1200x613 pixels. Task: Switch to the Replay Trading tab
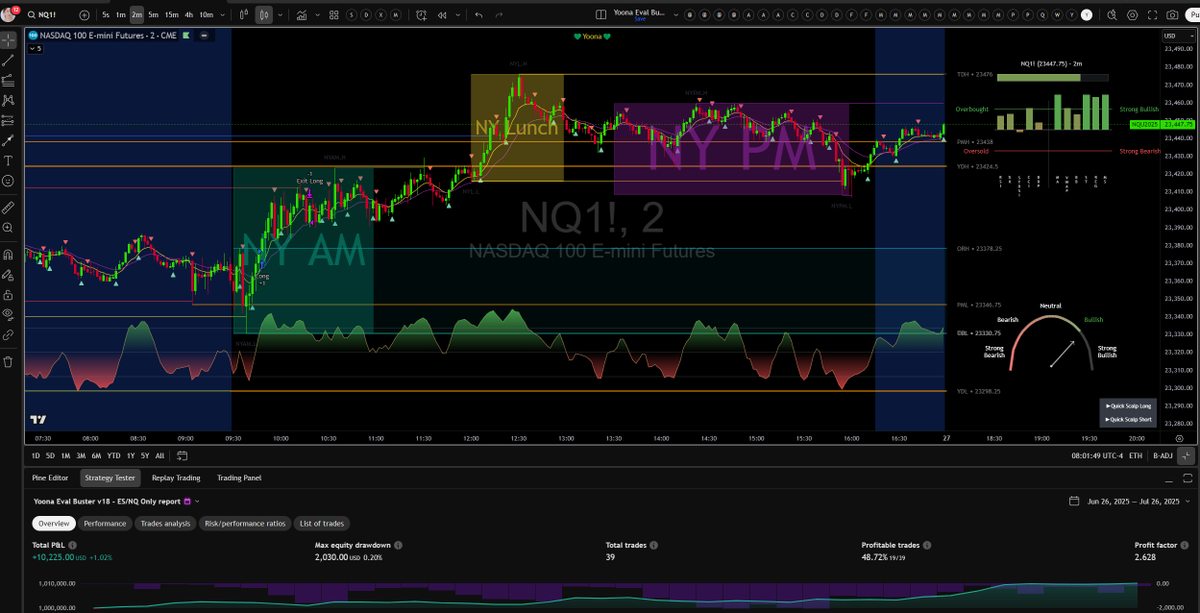pyautogui.click(x=176, y=478)
